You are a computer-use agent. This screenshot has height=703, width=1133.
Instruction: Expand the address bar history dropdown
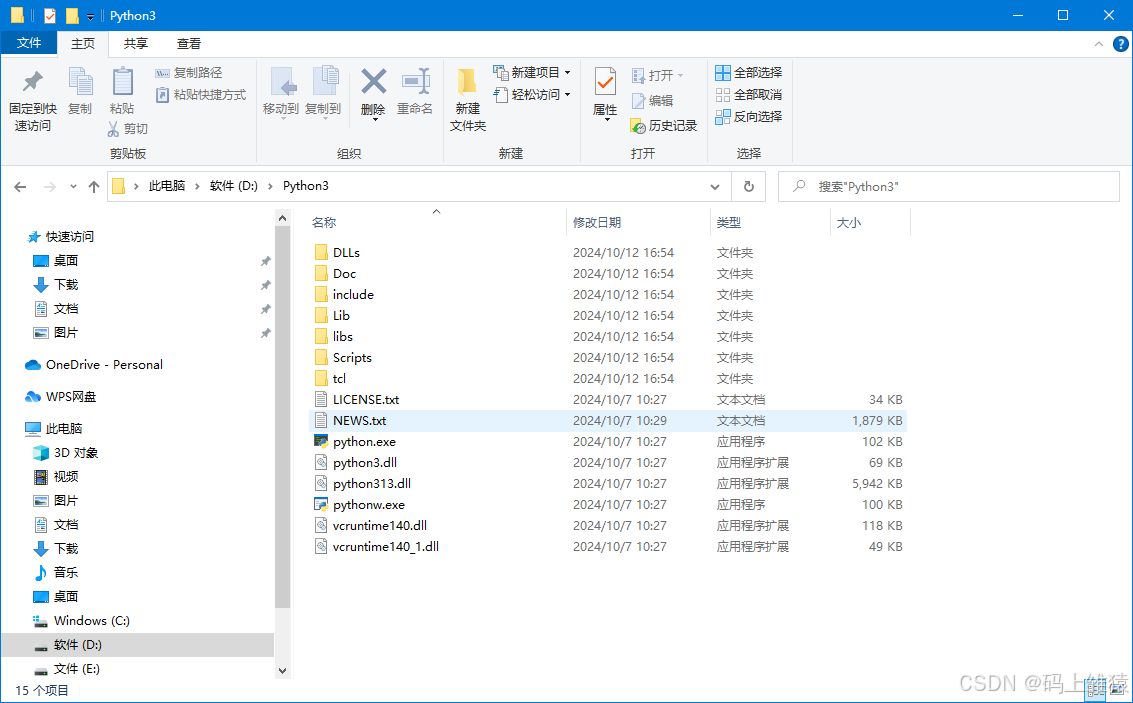(x=715, y=186)
